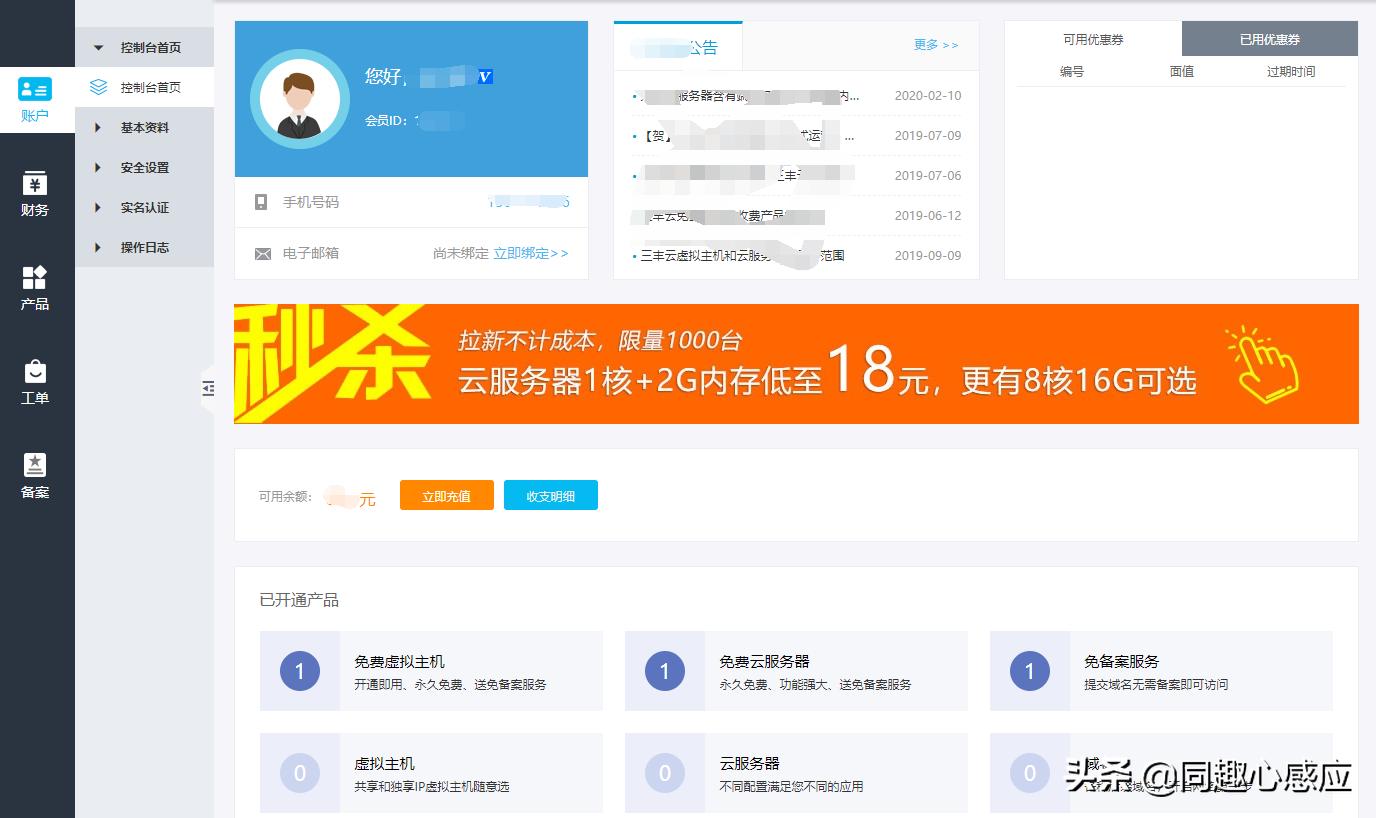Open the 财务 section via its sidebar icon
Viewport: 1376px width, 818px height.
tap(36, 183)
